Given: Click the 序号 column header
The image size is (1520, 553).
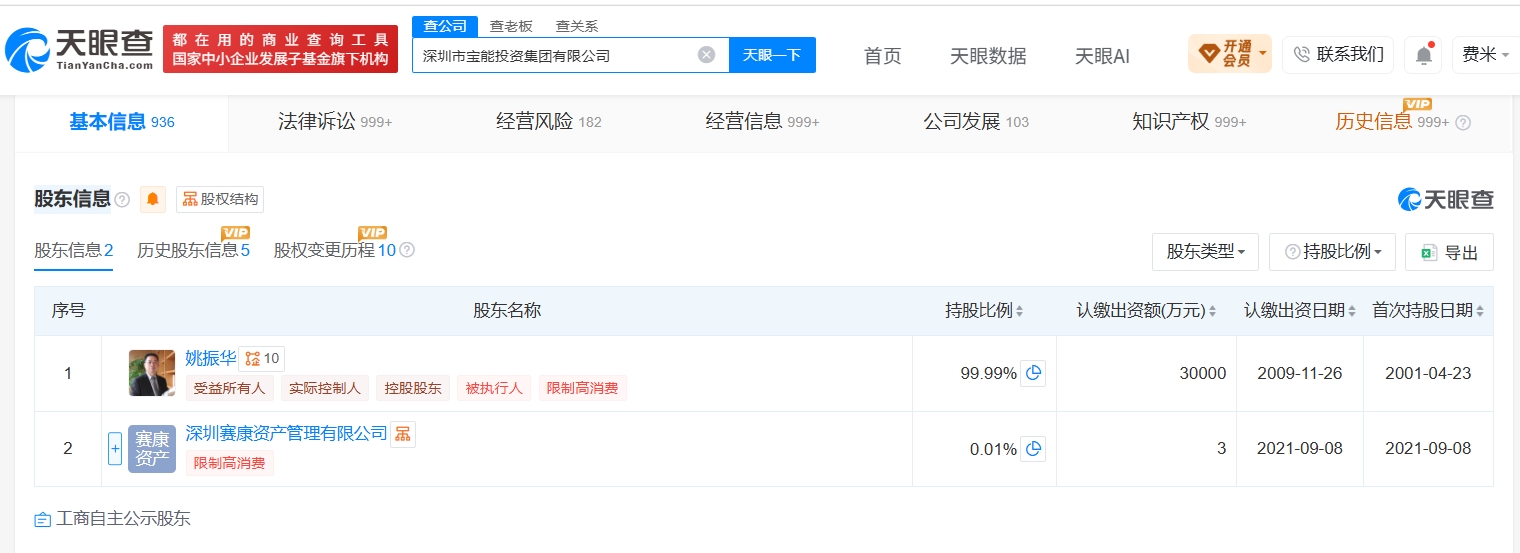Looking at the screenshot, I should point(68,311).
